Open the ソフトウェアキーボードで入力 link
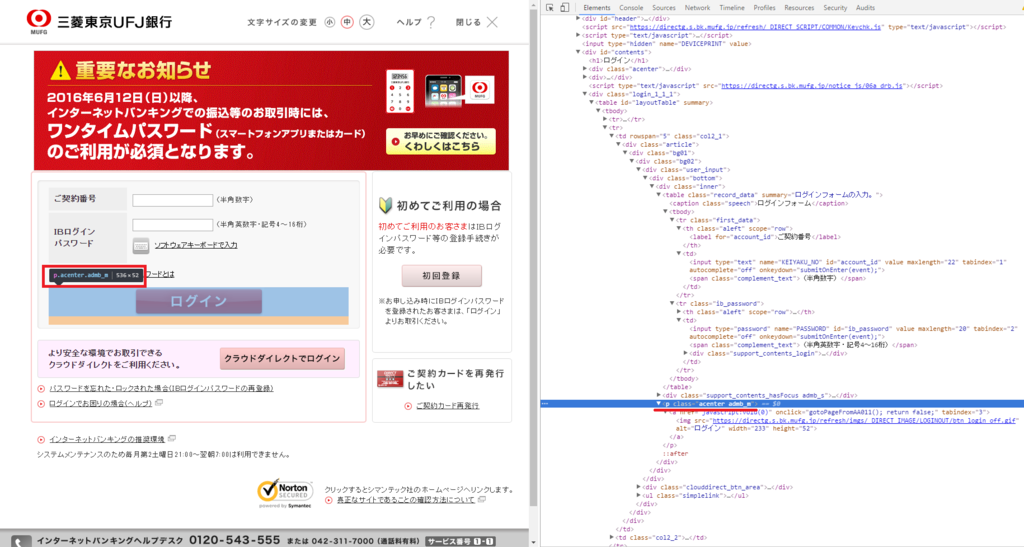Viewport: 1024px width, 547px height. [196, 245]
